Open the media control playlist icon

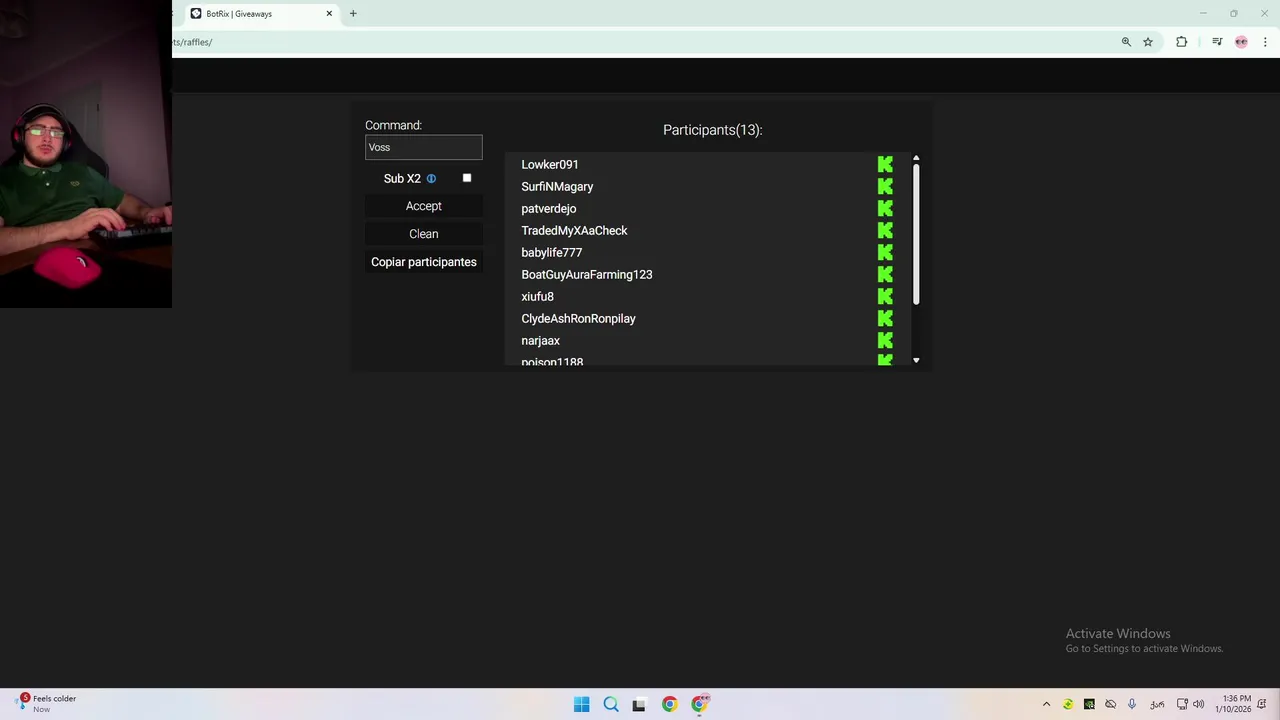pyautogui.click(x=1217, y=42)
